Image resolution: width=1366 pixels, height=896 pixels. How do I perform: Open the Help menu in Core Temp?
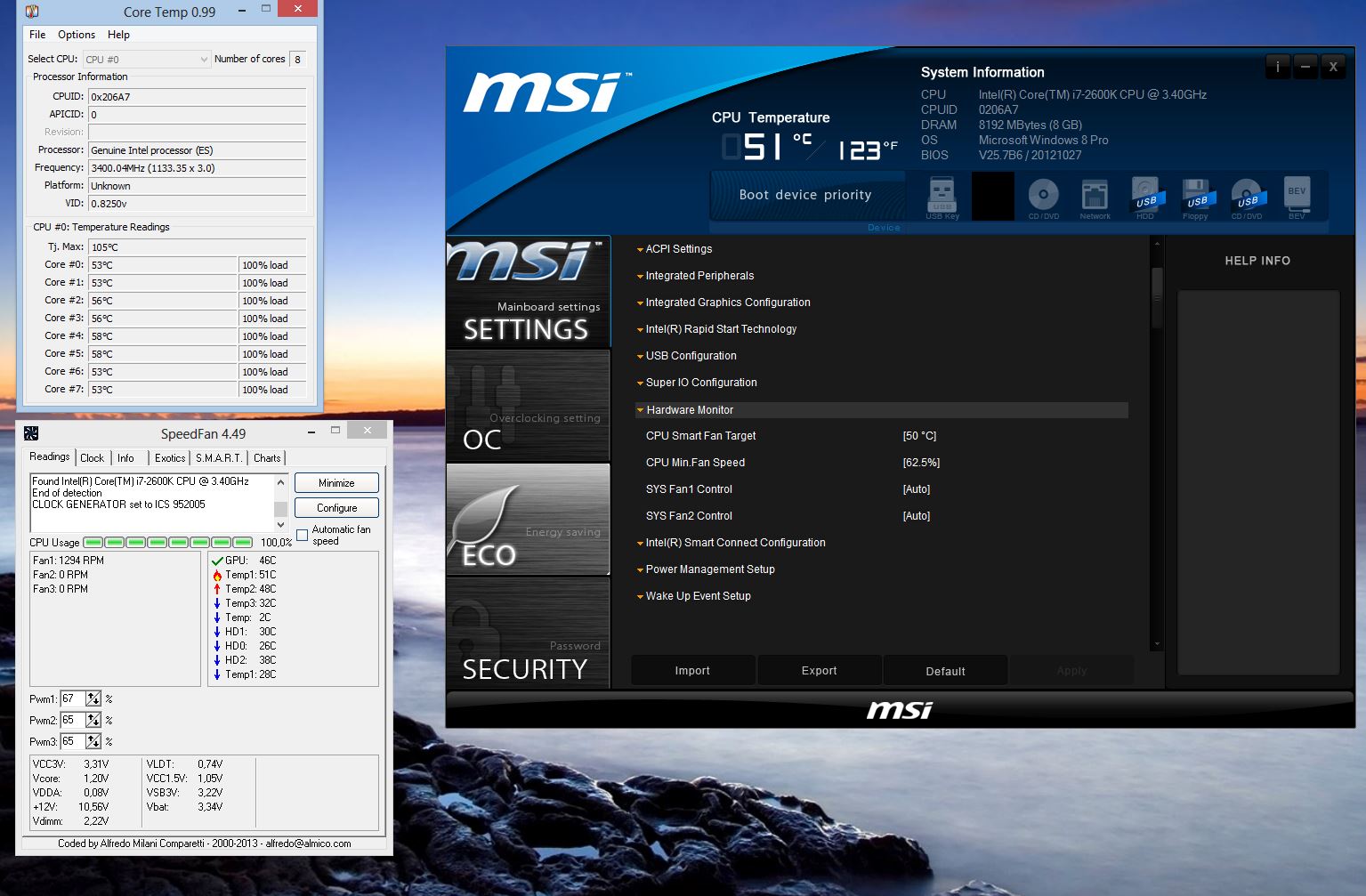pos(118,35)
